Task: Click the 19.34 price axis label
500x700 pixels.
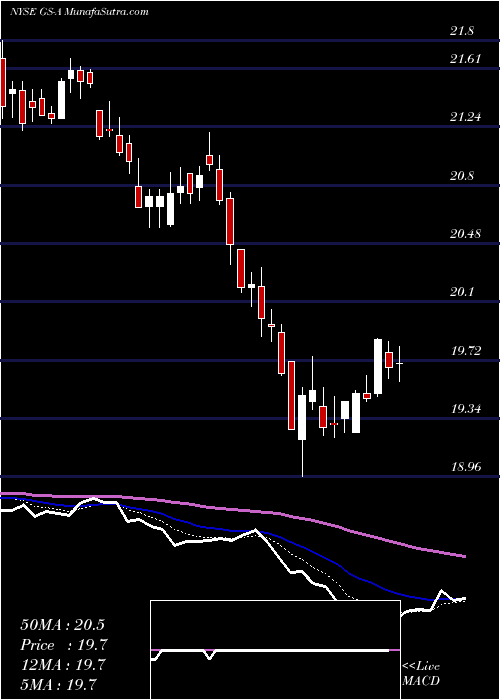Action: (465, 408)
